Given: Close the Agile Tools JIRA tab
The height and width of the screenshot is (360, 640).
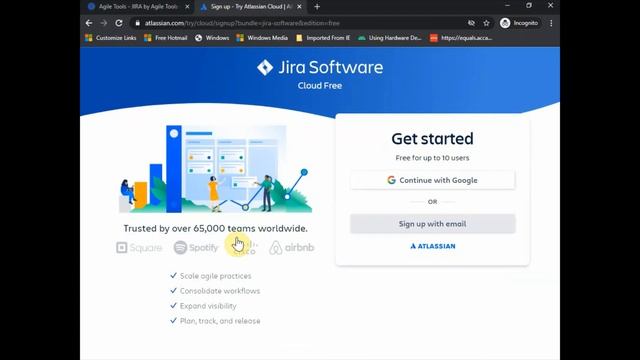Looking at the screenshot, I should pyautogui.click(x=187, y=7).
